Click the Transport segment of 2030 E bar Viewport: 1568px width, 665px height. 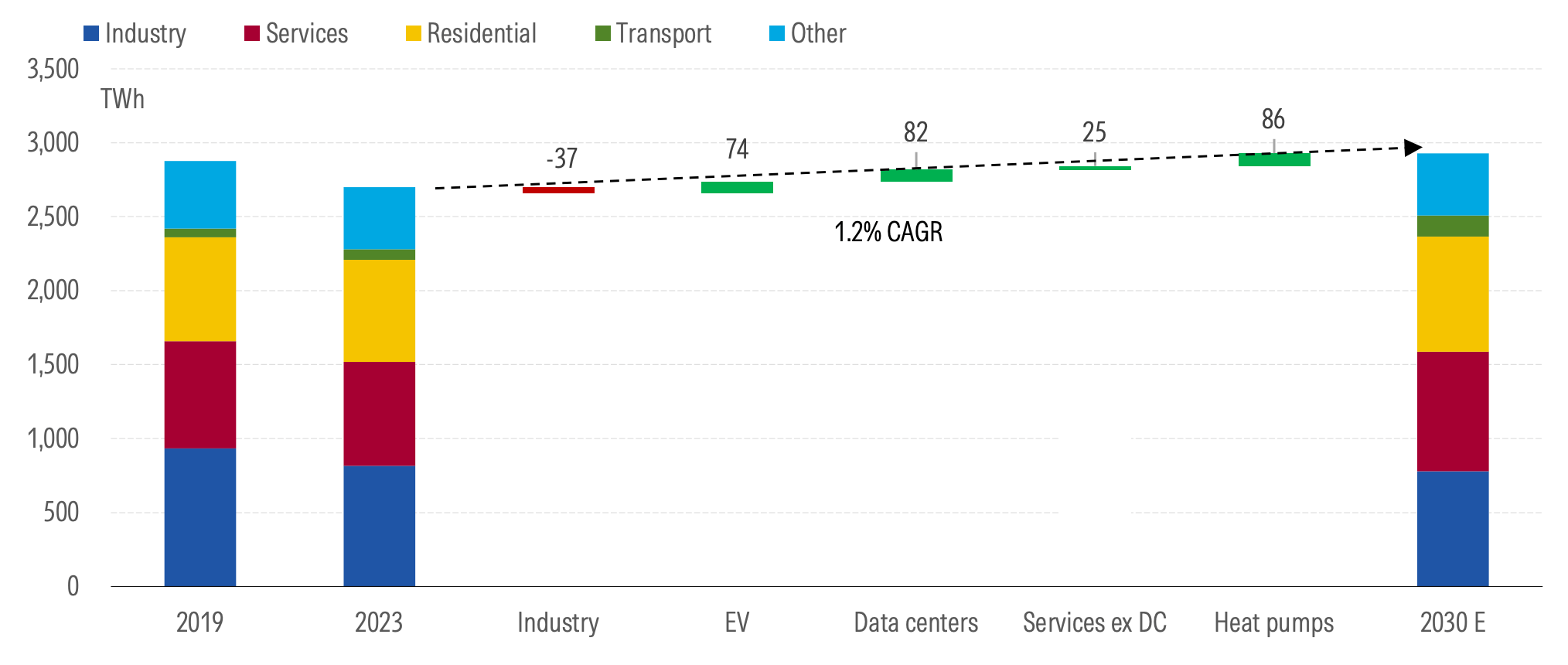coord(1453,226)
